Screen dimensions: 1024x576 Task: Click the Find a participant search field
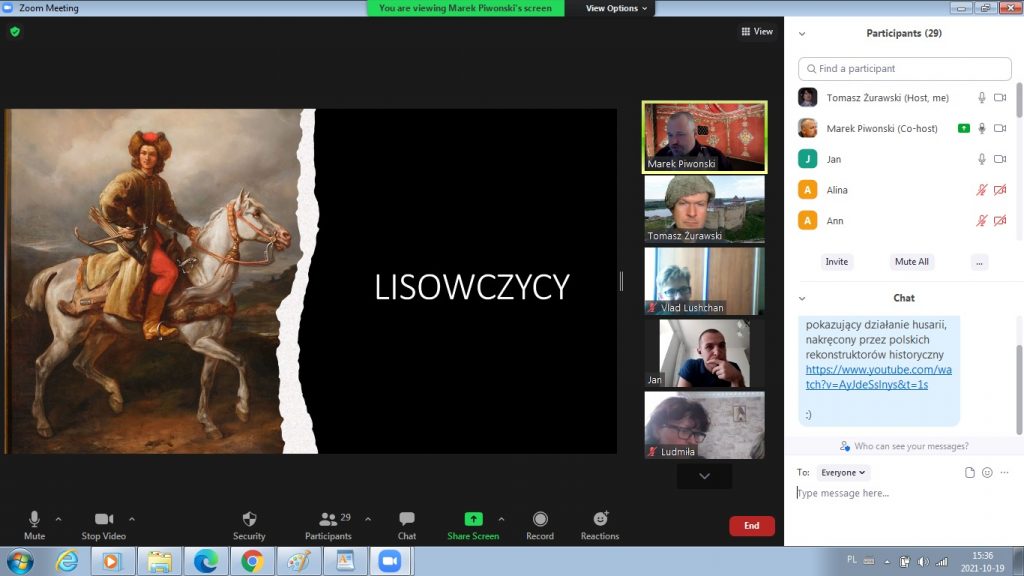905,69
